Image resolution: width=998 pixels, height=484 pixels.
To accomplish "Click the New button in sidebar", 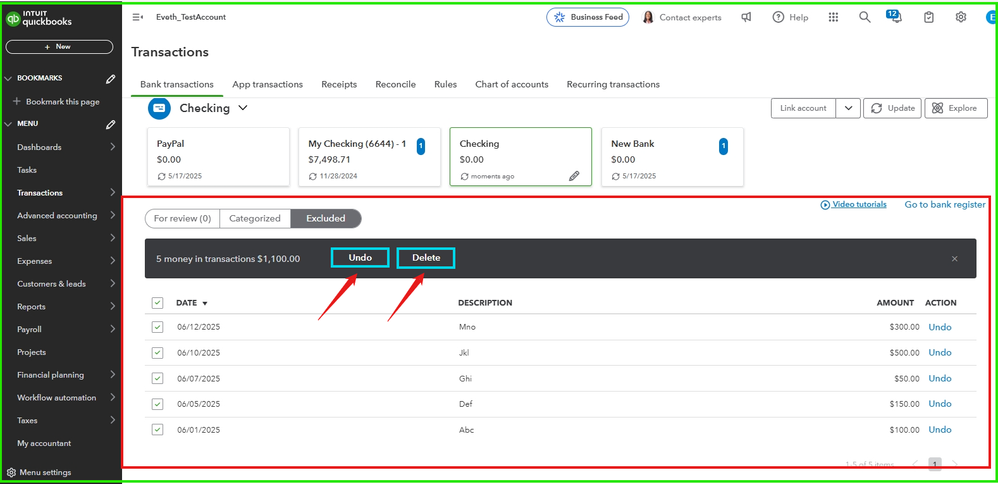I will pyautogui.click(x=59, y=46).
